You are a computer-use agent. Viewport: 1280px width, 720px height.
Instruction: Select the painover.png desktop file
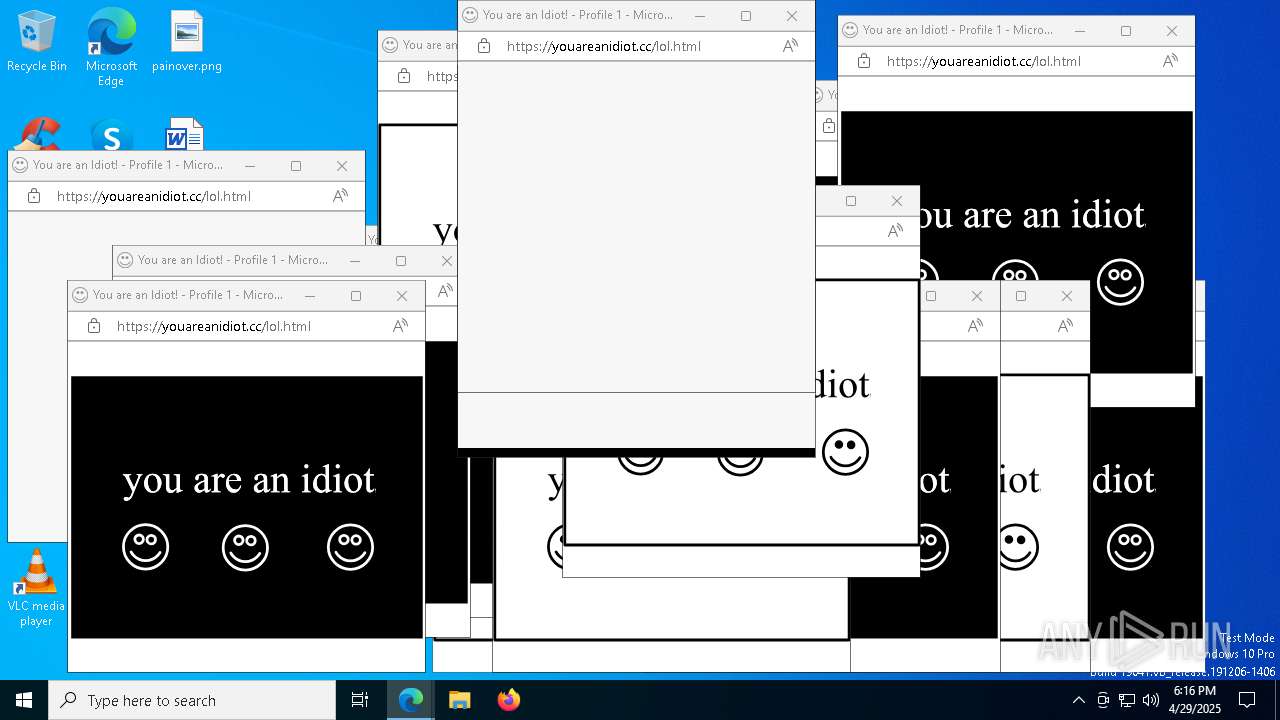187,42
